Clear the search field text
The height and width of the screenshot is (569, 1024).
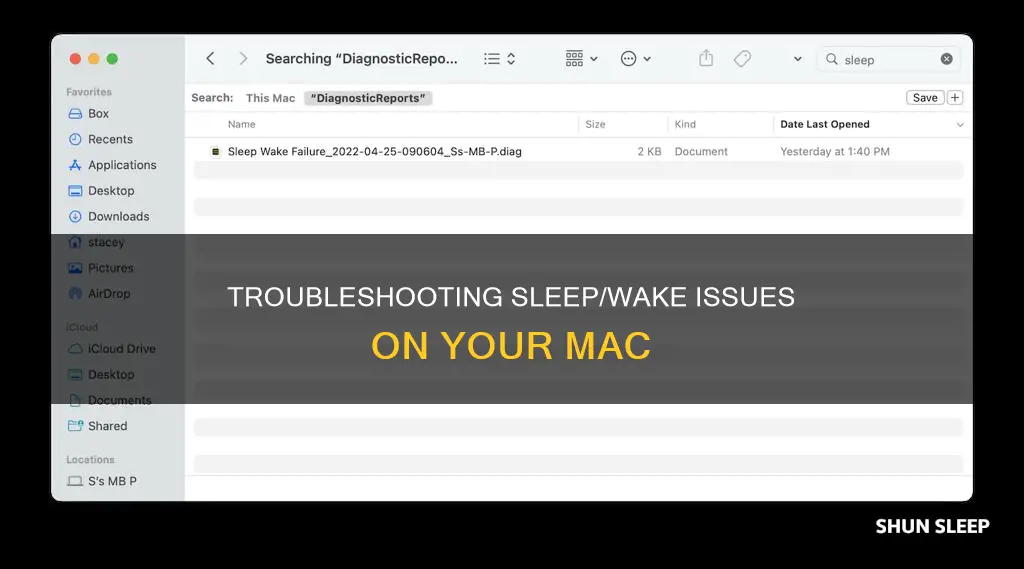946,59
